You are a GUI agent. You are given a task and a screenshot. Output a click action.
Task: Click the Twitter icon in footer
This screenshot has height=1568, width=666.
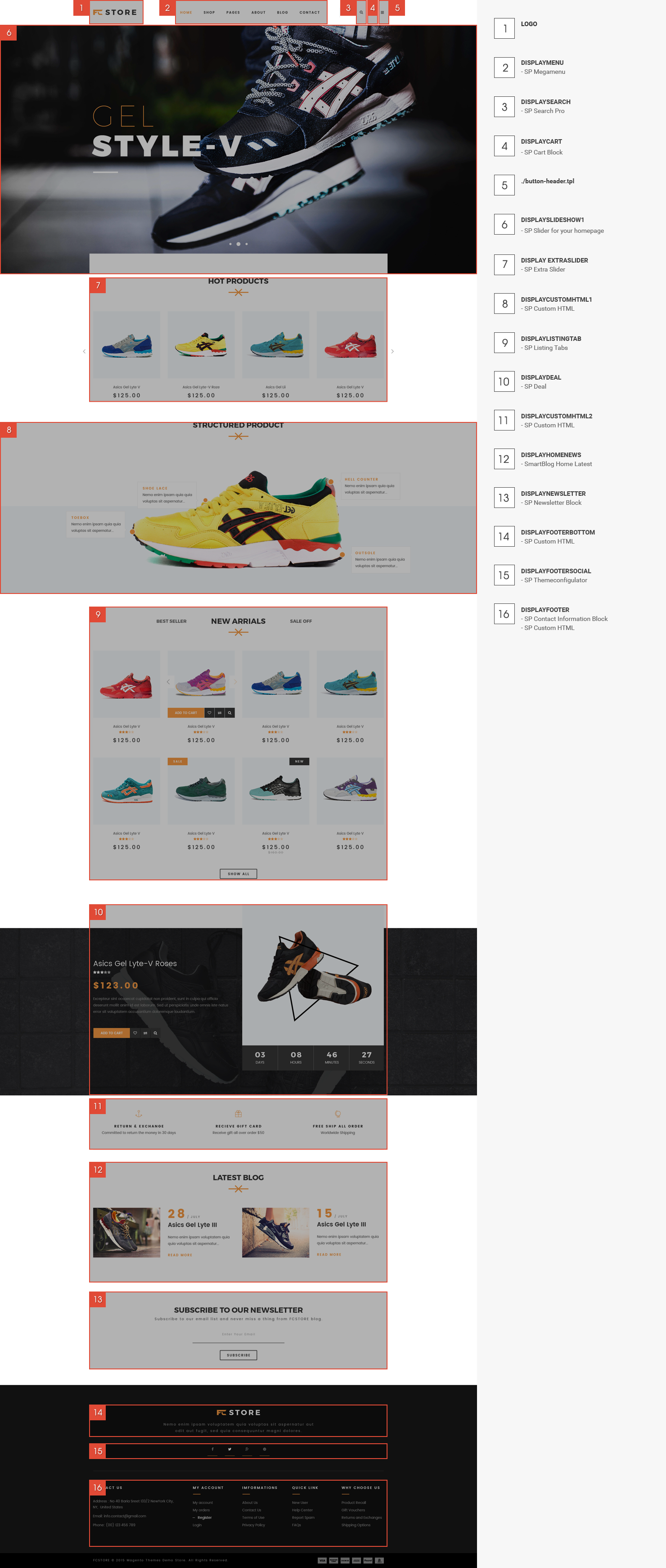[229, 1449]
